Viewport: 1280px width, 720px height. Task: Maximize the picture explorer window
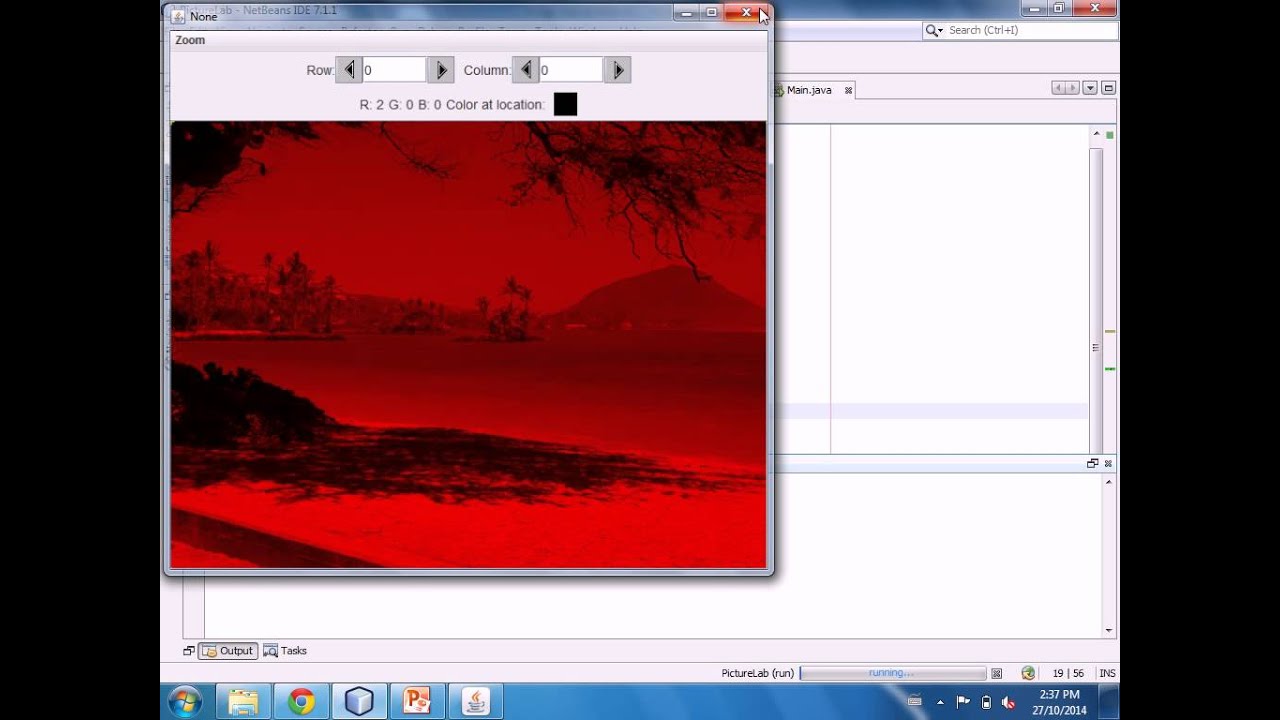point(712,12)
